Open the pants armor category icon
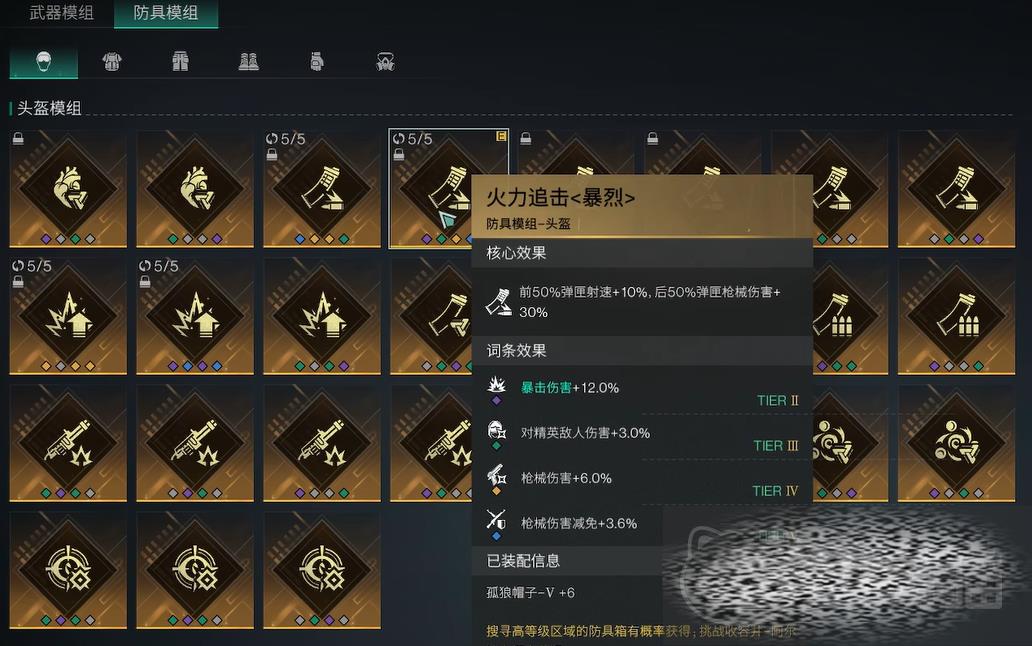The height and width of the screenshot is (646, 1032). point(180,62)
